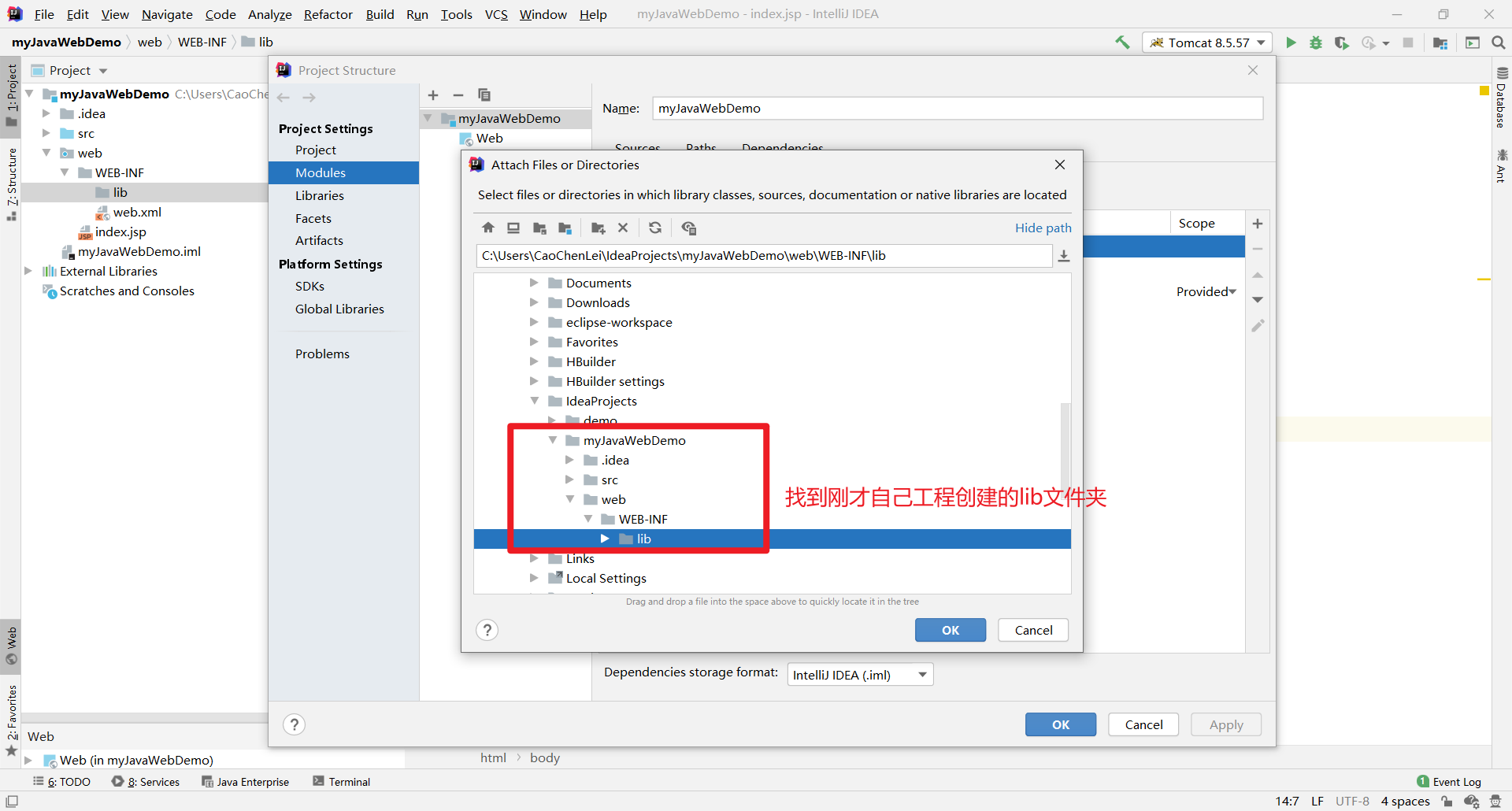Click the Refresh icon in file chooser toolbar
Image resolution: width=1512 pixels, height=811 pixels.
[x=655, y=228]
